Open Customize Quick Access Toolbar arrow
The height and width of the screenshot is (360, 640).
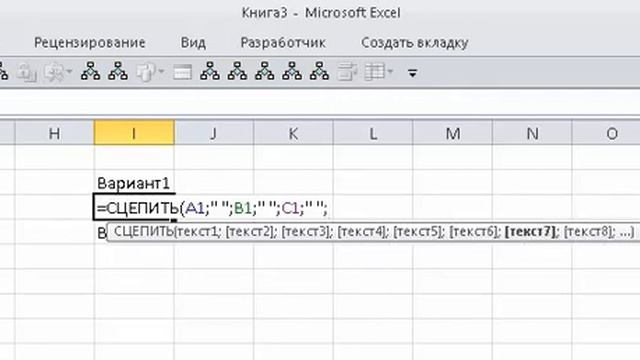(x=412, y=73)
